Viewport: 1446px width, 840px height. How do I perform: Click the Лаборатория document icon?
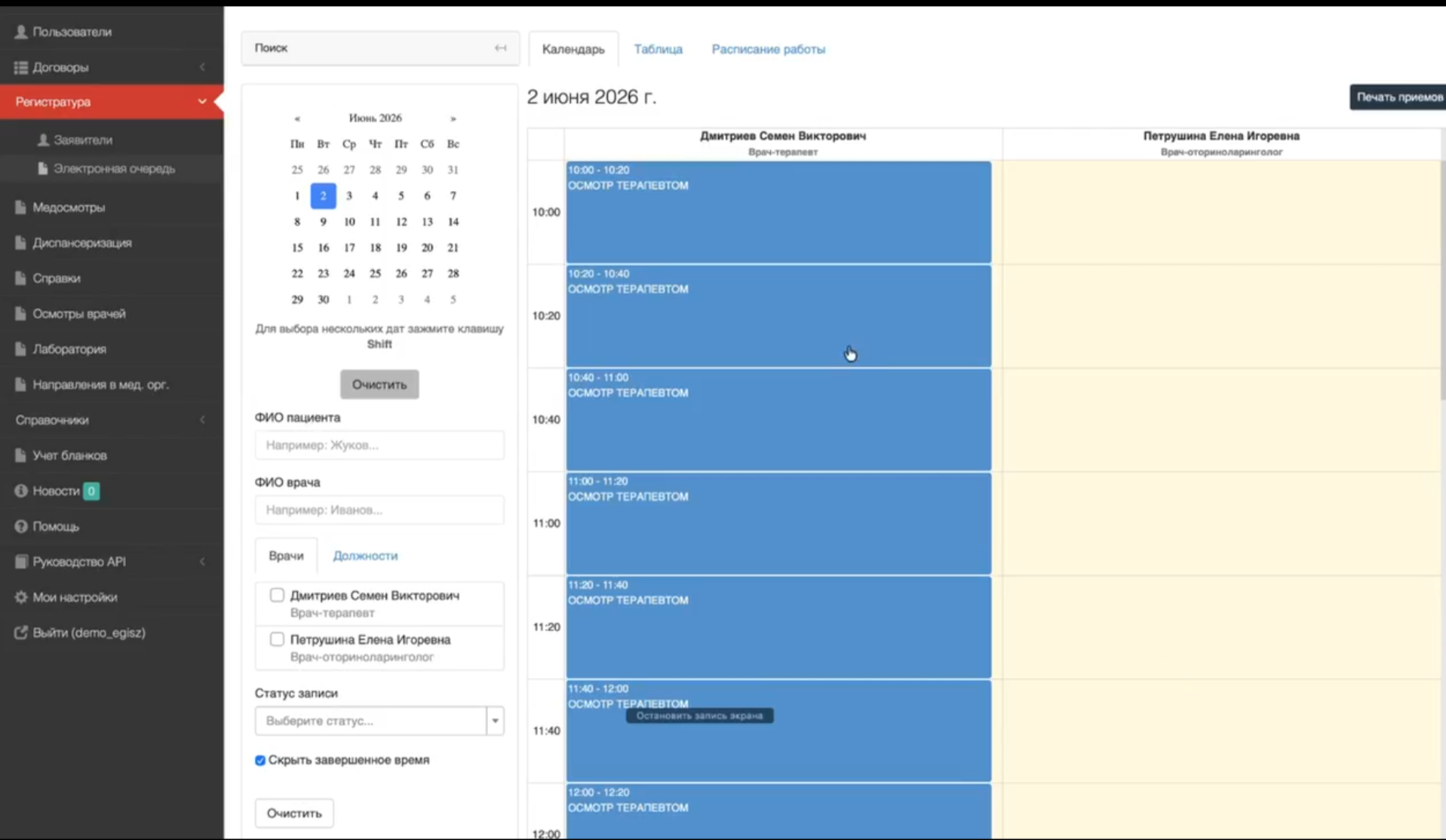20,348
